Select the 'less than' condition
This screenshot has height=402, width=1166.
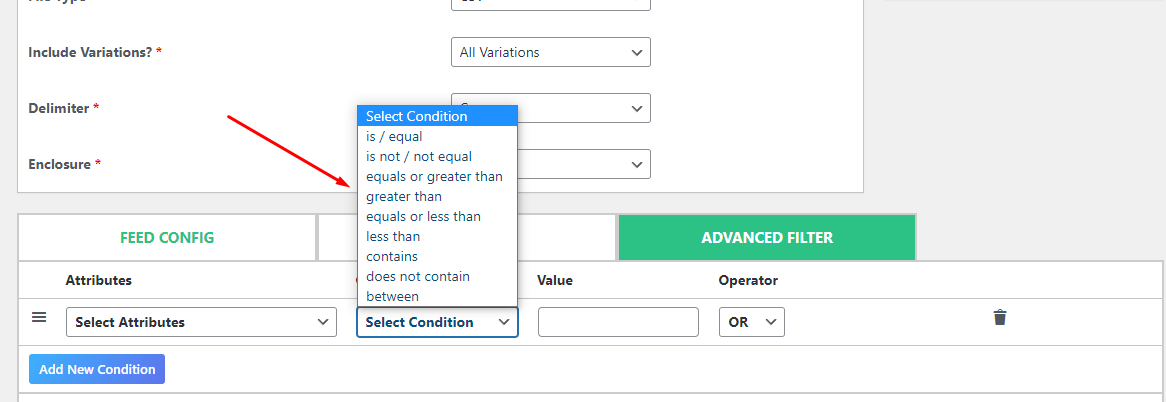(x=392, y=236)
